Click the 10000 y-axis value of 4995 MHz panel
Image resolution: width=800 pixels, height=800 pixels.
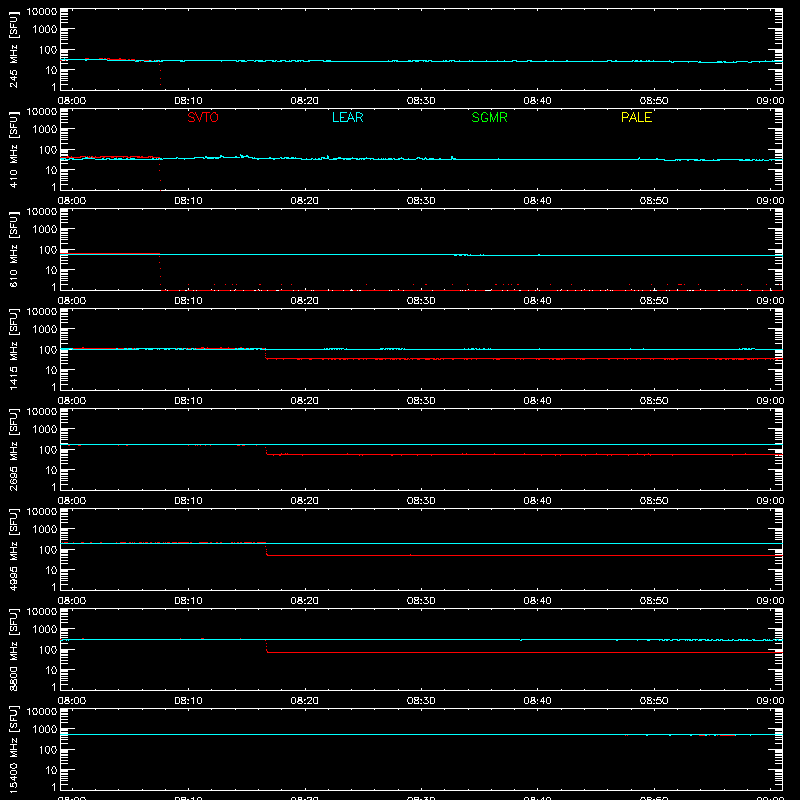pyautogui.click(x=42, y=512)
